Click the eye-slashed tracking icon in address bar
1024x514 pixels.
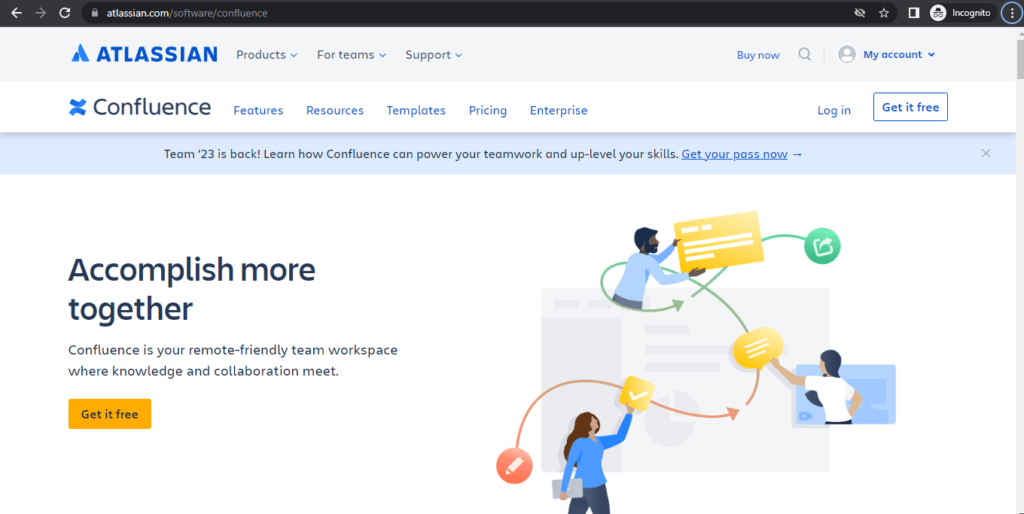coord(859,13)
